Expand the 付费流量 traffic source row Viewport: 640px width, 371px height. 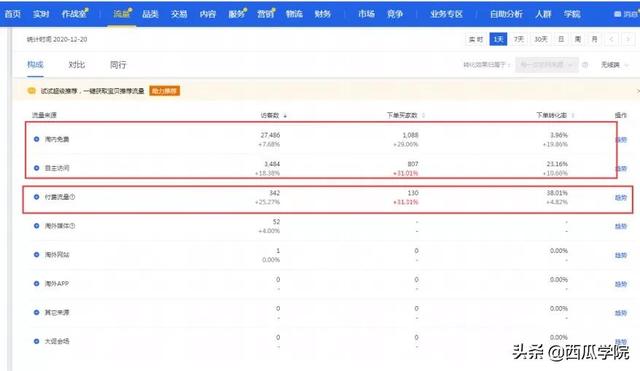tap(36, 197)
